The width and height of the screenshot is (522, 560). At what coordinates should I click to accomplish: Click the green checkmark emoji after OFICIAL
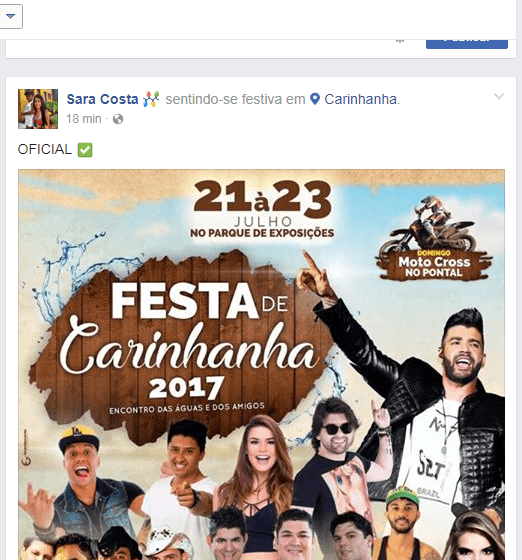coord(85,150)
